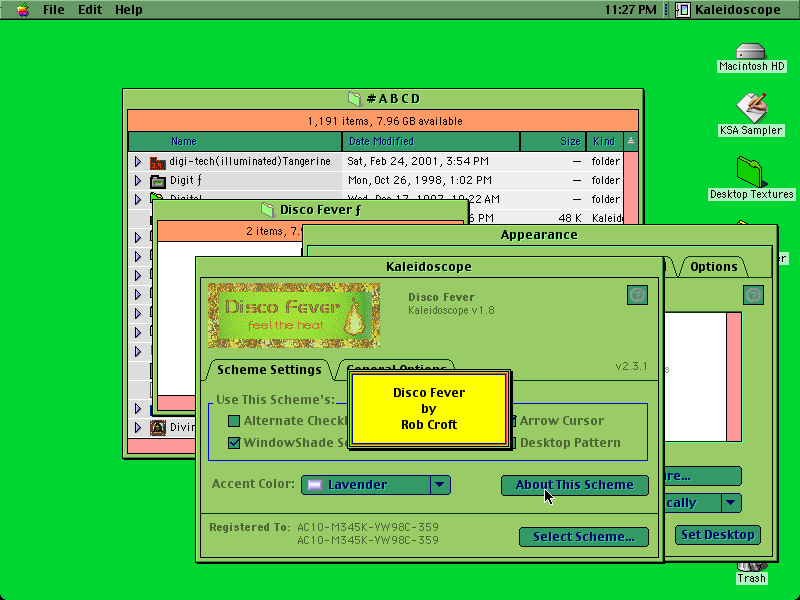Expand the Divin folder row
800x600 pixels.
(x=138, y=427)
